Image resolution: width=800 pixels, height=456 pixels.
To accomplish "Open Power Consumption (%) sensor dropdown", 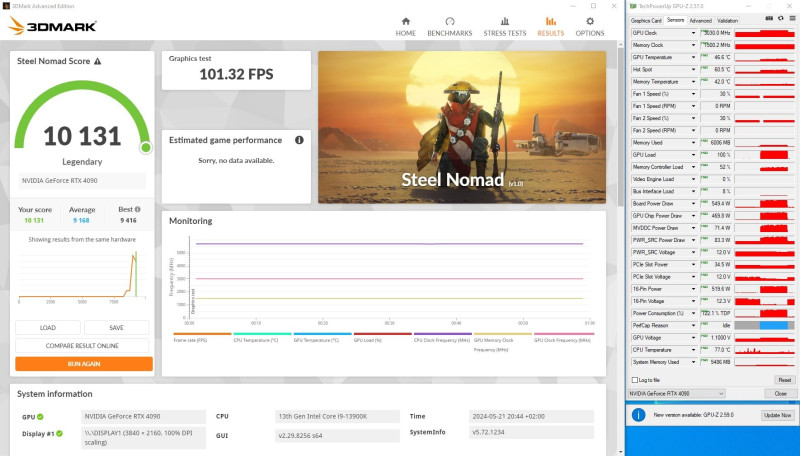I will (693, 313).
